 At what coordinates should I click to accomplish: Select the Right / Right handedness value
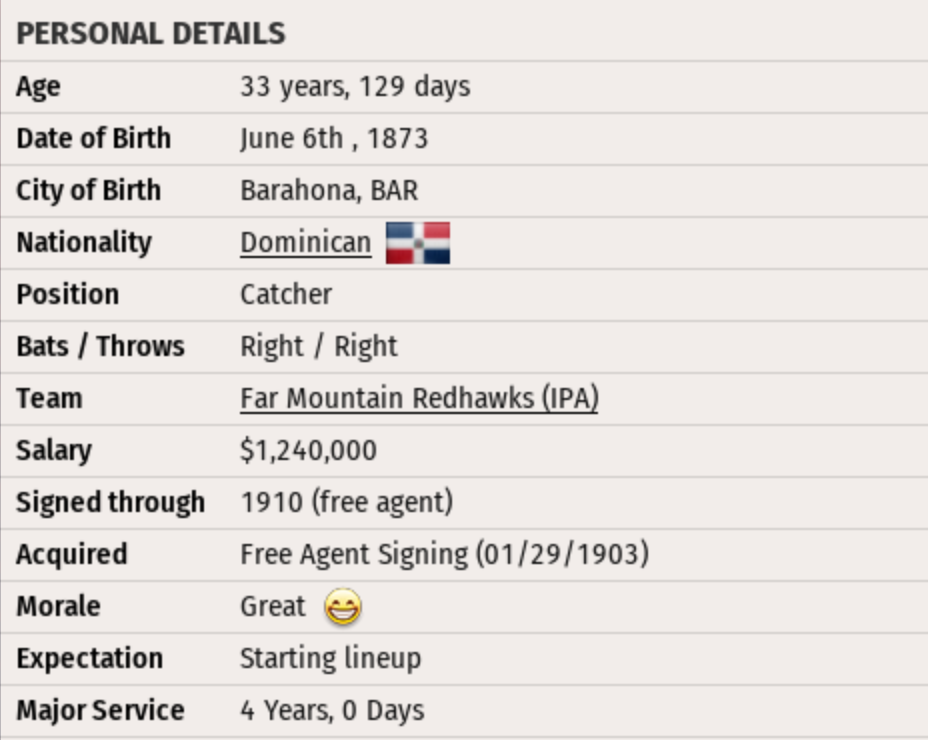[318, 347]
